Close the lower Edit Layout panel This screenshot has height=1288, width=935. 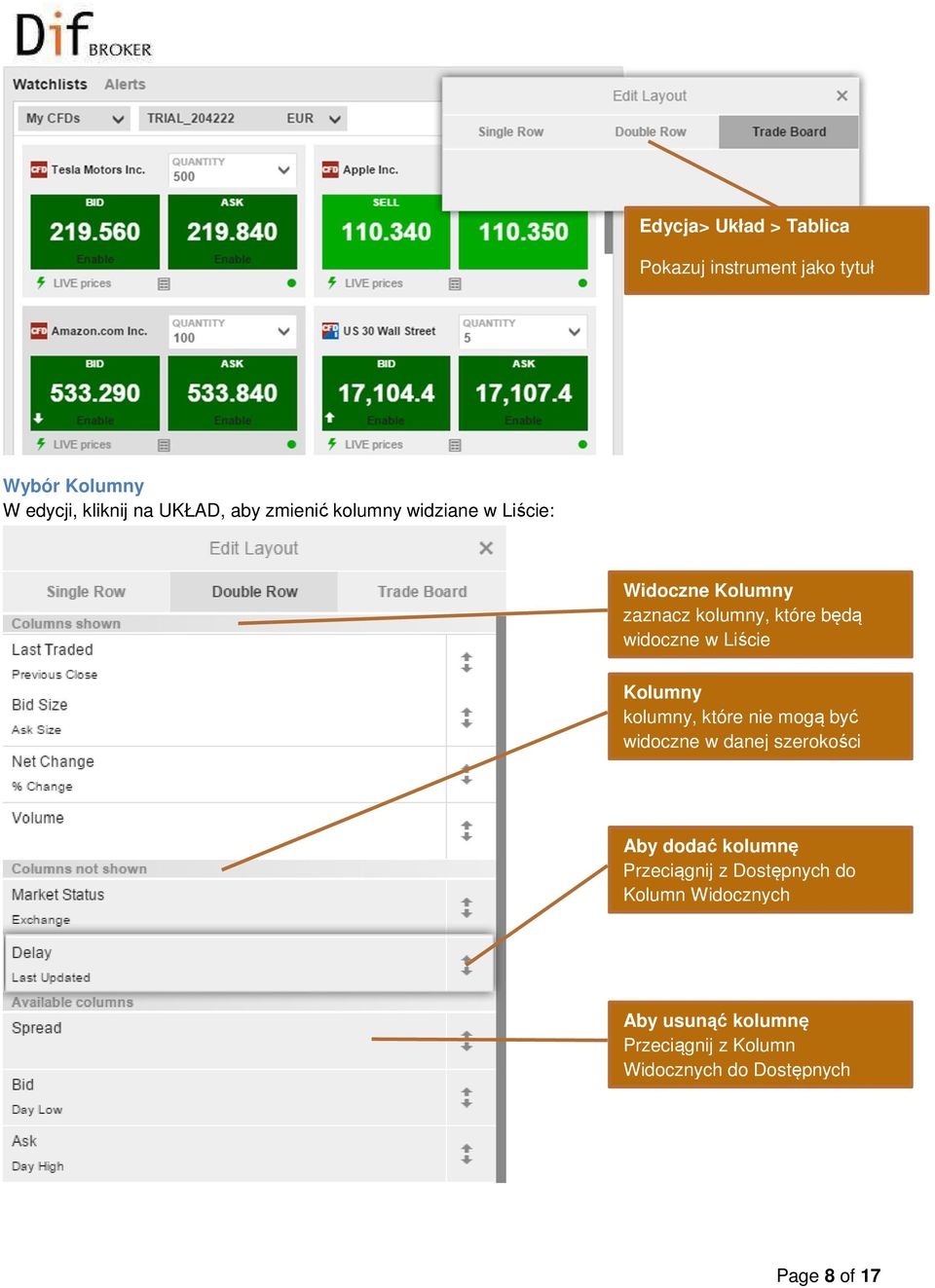(486, 548)
